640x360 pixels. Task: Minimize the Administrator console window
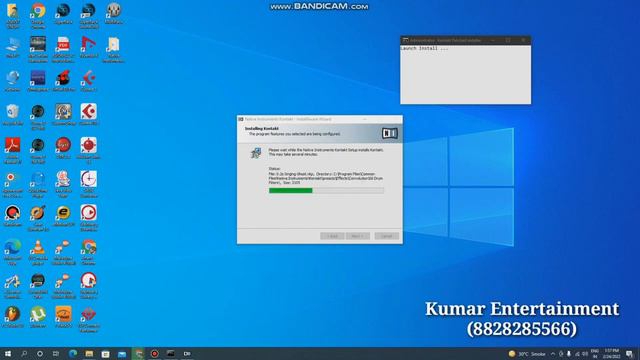pyautogui.click(x=493, y=40)
